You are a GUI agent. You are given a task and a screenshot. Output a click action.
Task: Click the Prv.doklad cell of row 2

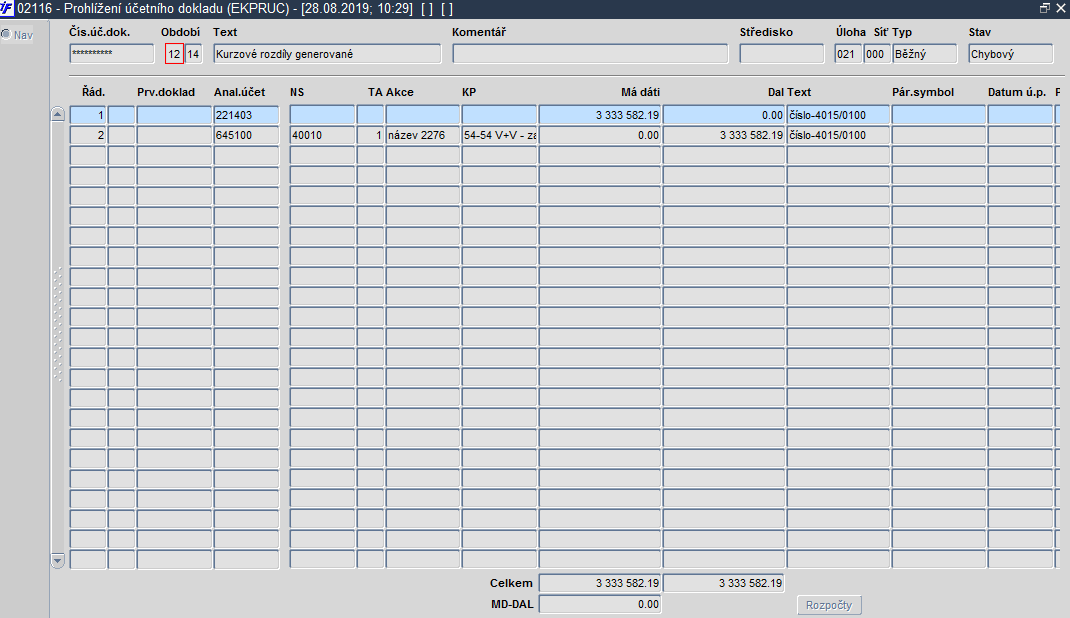click(174, 135)
